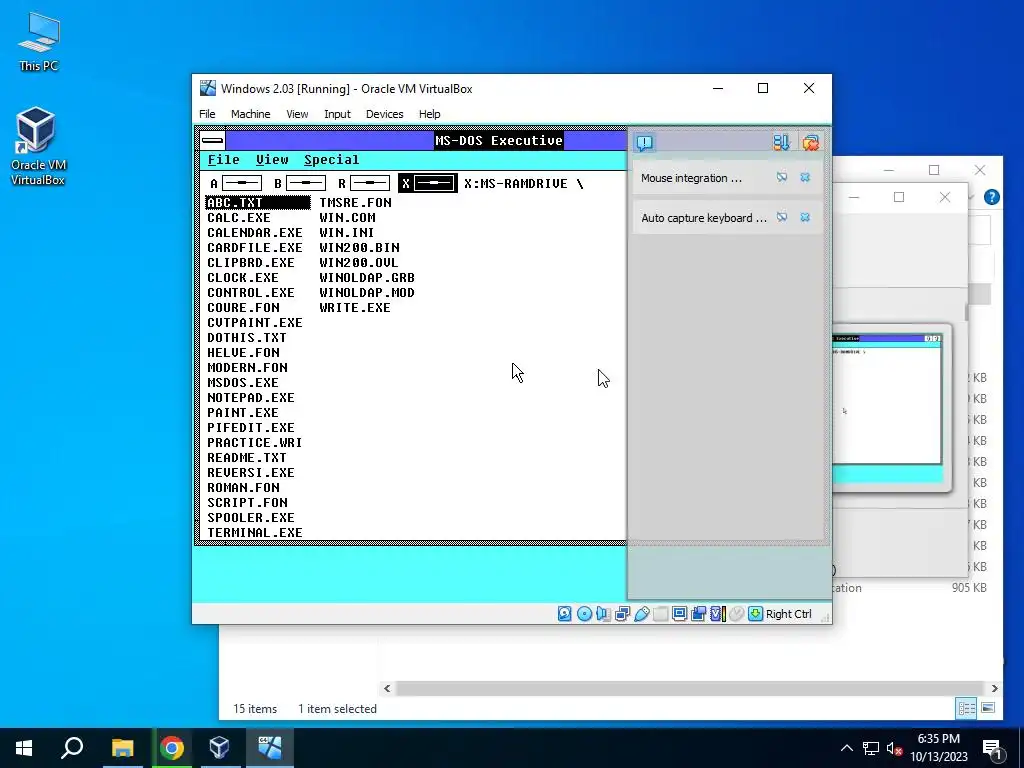This screenshot has height=768, width=1024.
Task: Select WINOLDAP.MOD in the file list
Action: 366,293
